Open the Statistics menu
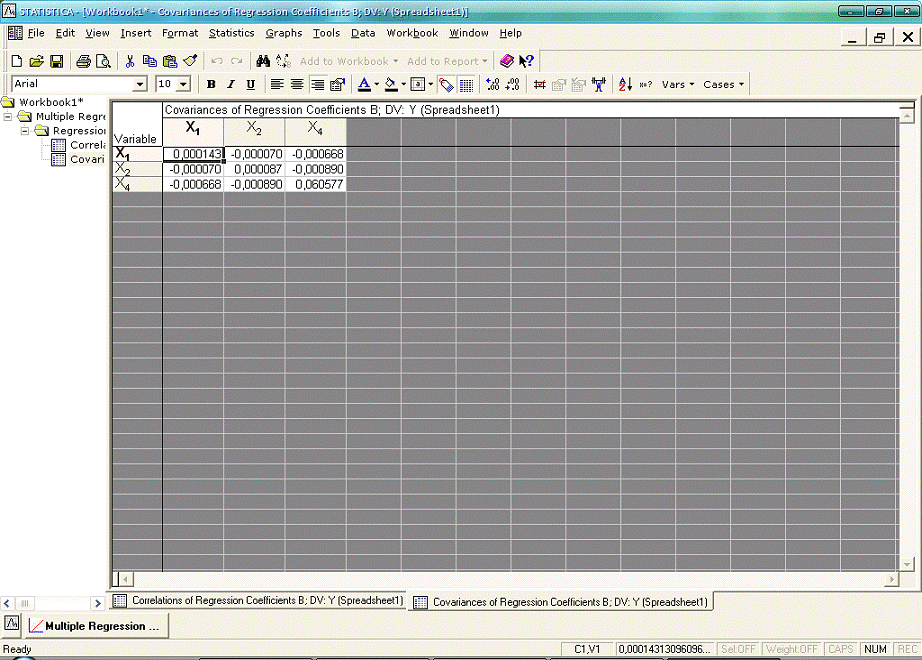This screenshot has width=922, height=660. tap(231, 33)
